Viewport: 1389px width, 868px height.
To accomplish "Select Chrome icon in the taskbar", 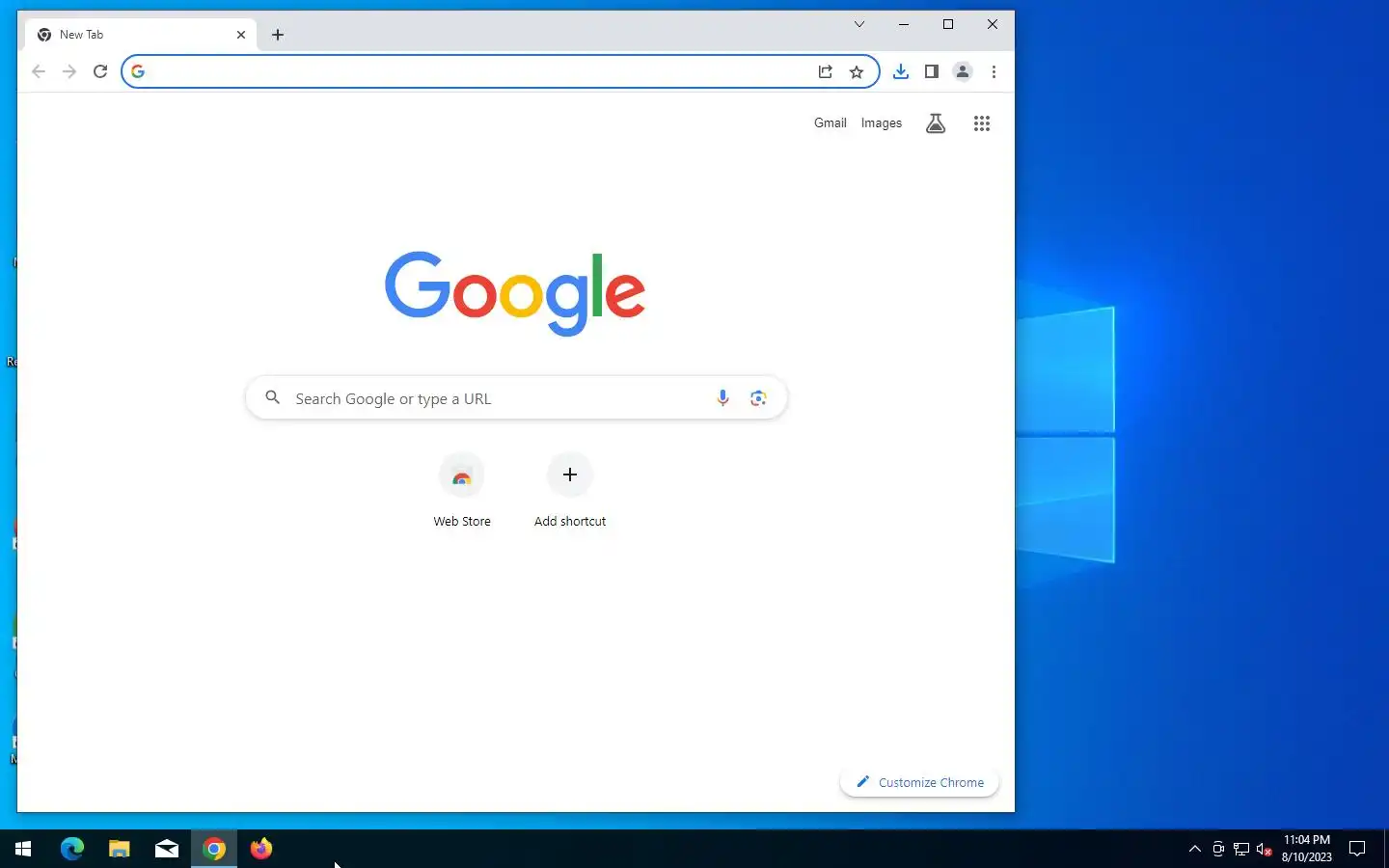I will tap(214, 849).
